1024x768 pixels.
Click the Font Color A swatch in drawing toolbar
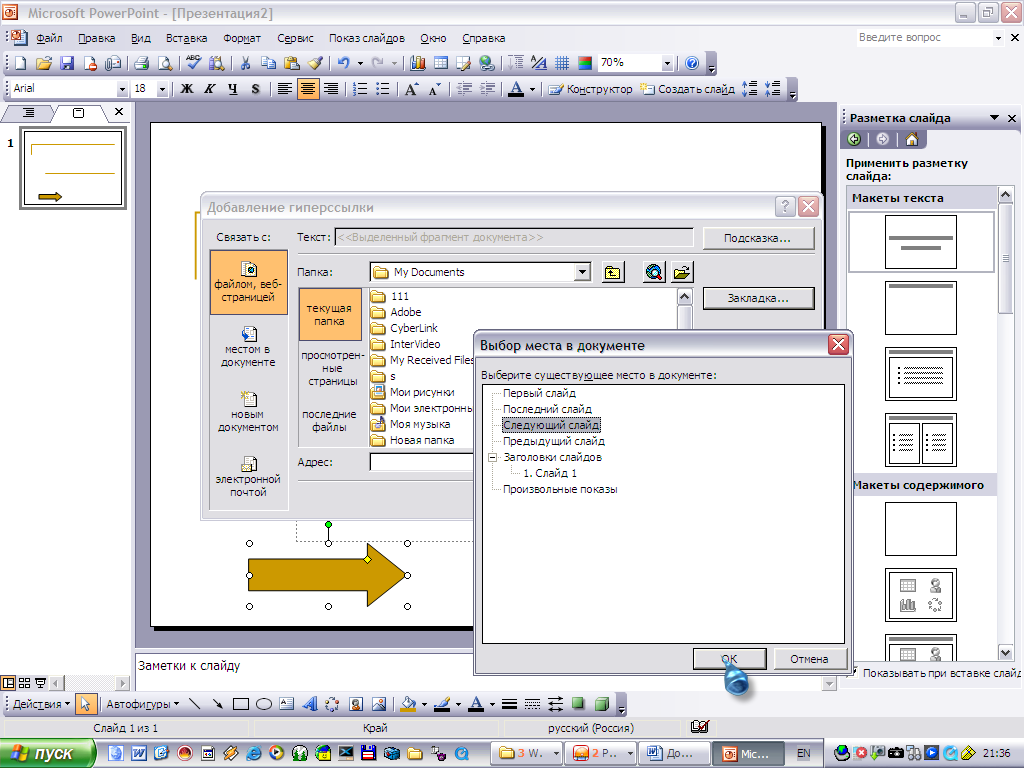click(476, 704)
